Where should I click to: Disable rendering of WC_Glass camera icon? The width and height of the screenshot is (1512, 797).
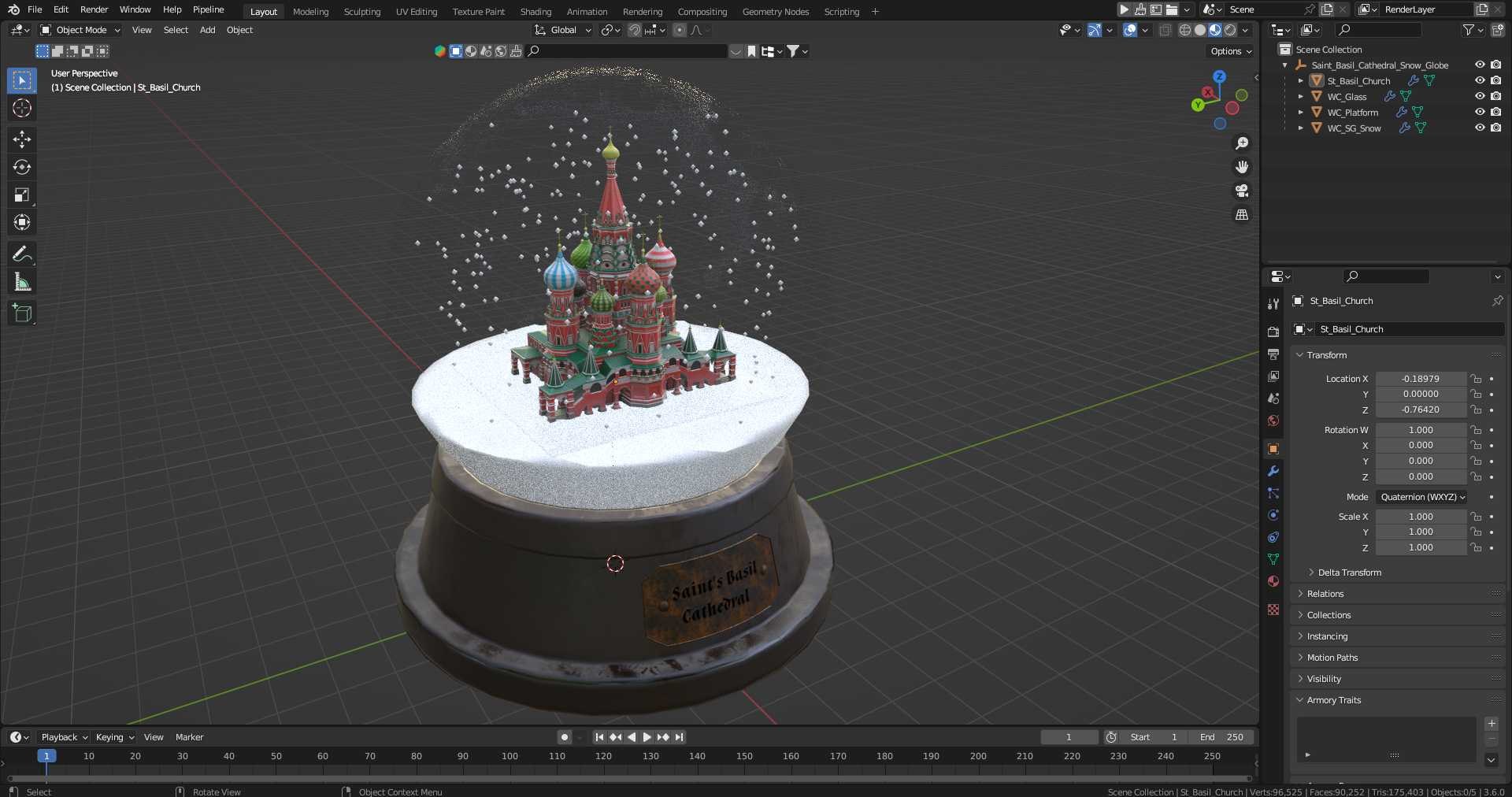point(1495,96)
